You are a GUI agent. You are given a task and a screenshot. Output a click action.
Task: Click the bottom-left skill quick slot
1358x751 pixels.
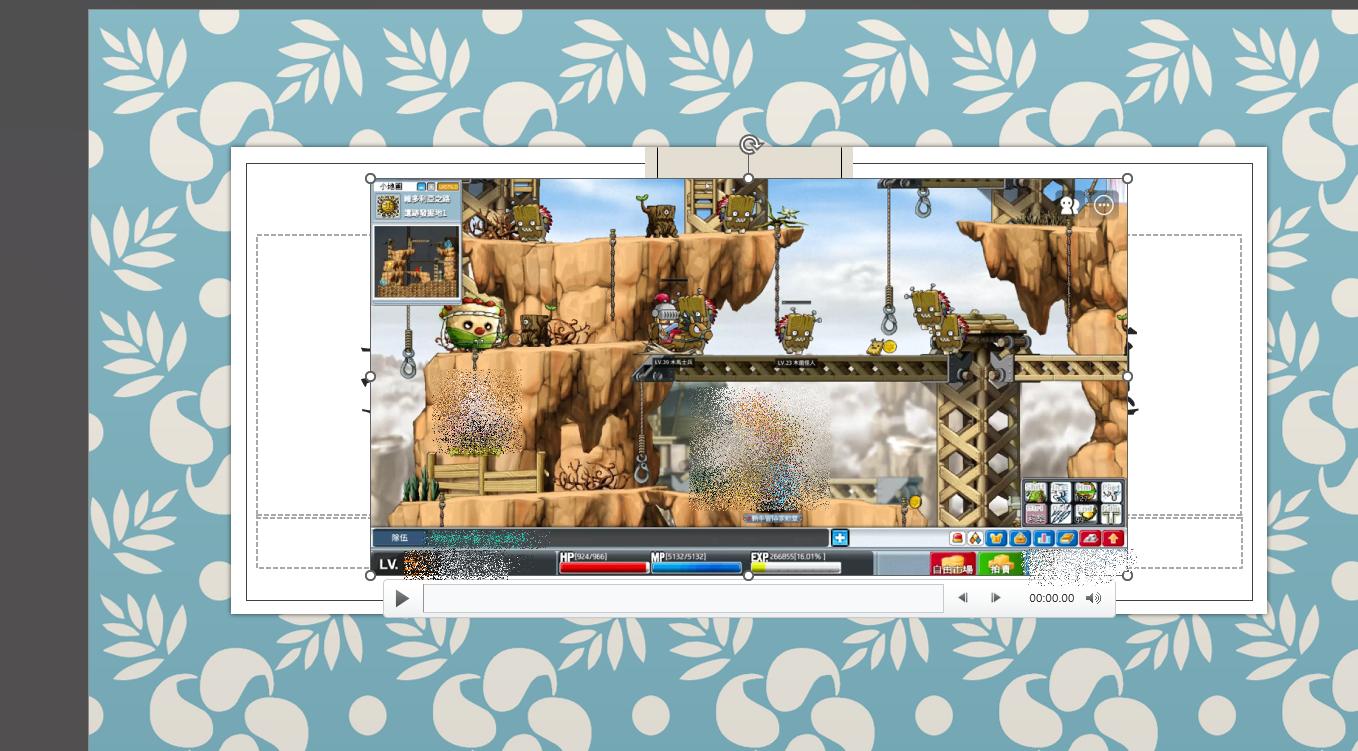[1036, 514]
